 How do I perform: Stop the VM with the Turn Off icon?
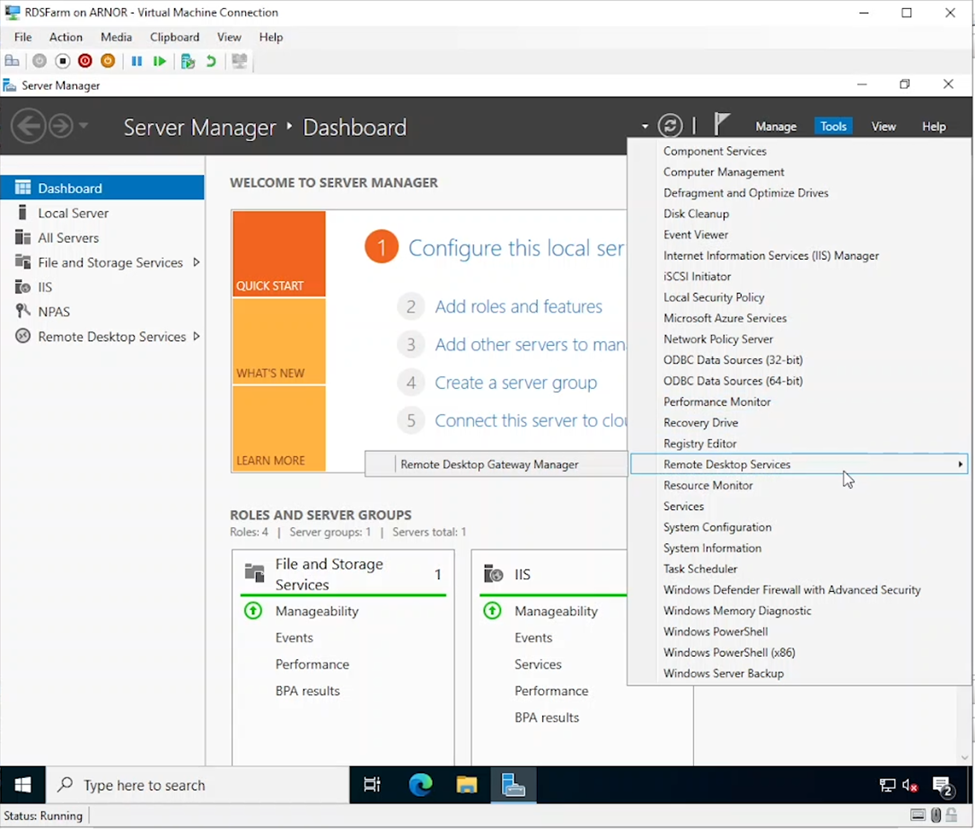[x=63, y=61]
